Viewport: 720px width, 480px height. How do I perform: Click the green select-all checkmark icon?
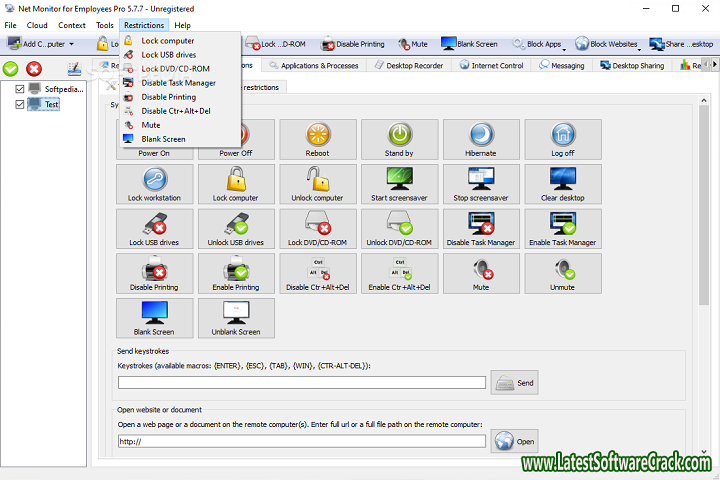pos(11,68)
